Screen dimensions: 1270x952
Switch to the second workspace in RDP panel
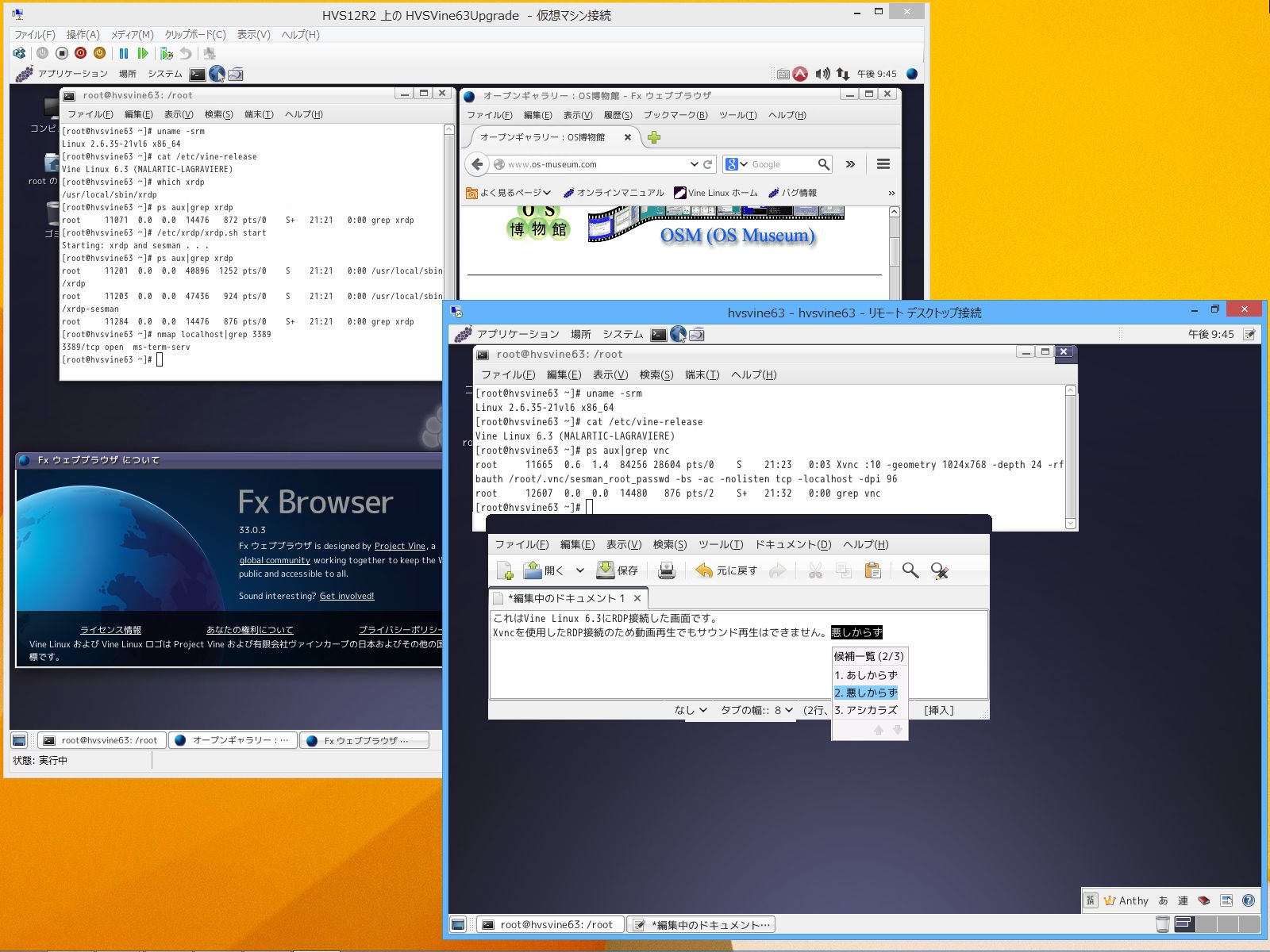click(1206, 924)
